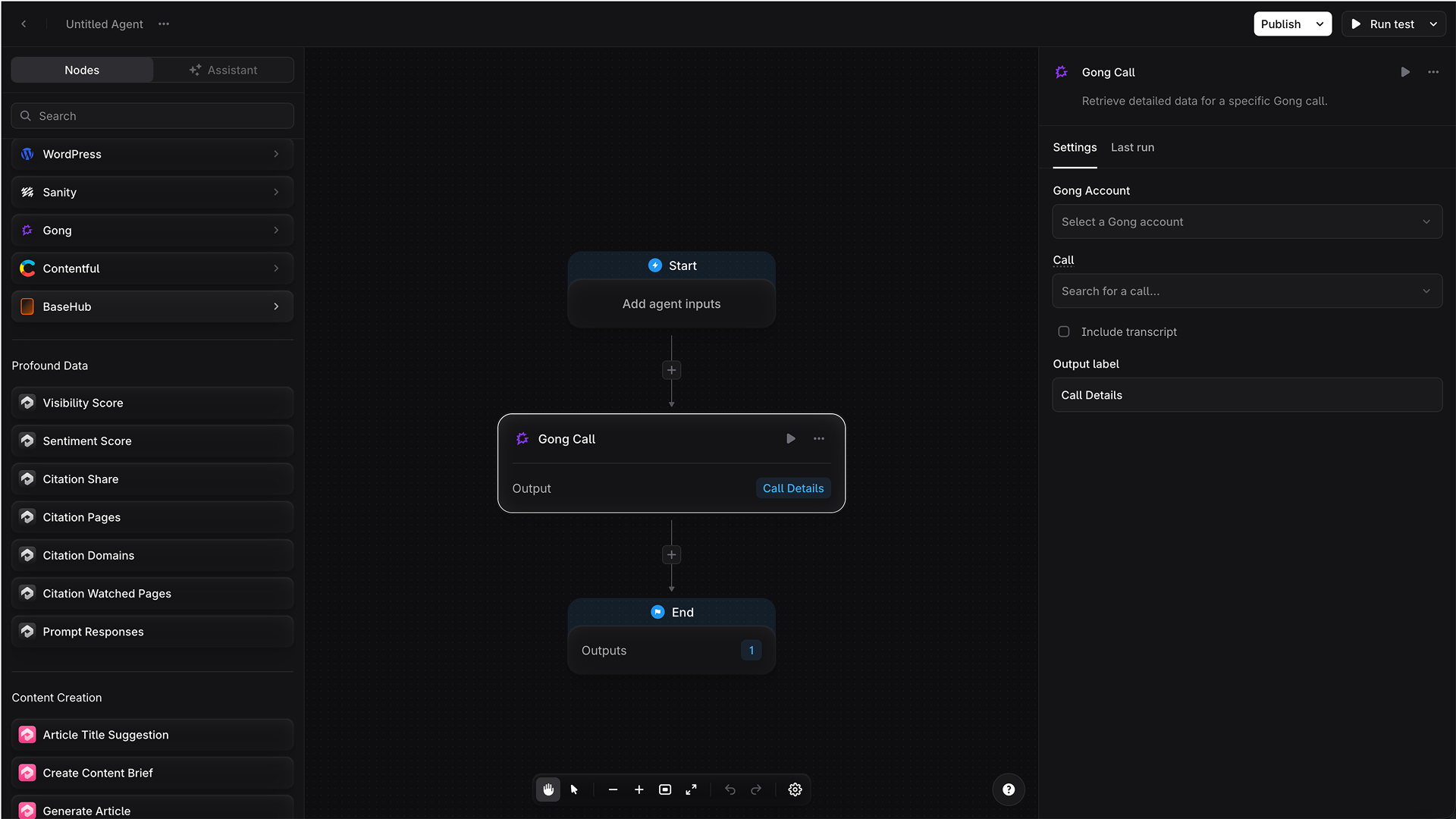
Task: Edit the Output label Call Details field
Action: 1247,395
